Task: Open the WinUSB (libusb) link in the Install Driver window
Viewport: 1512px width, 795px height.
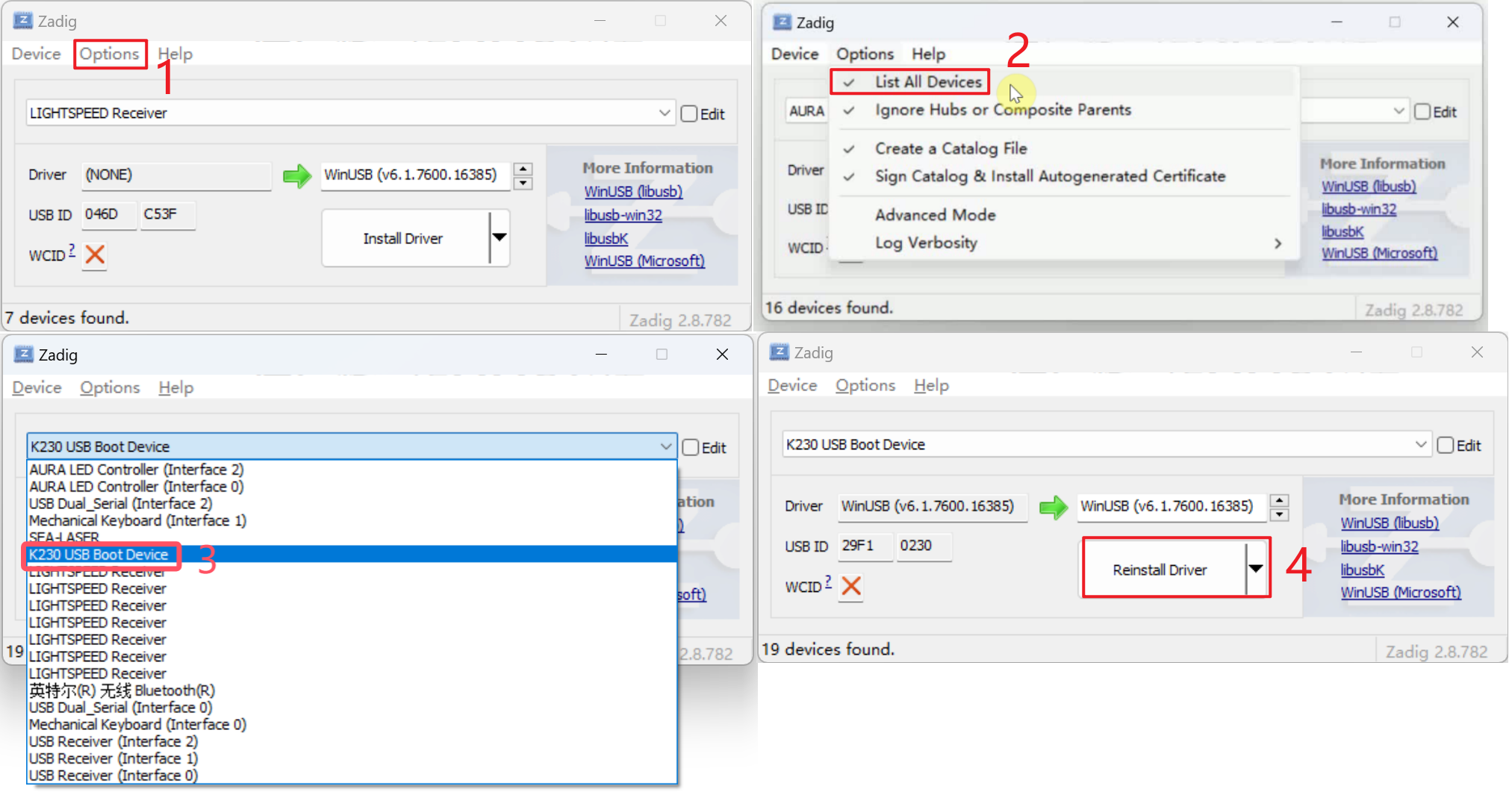Action: click(633, 192)
